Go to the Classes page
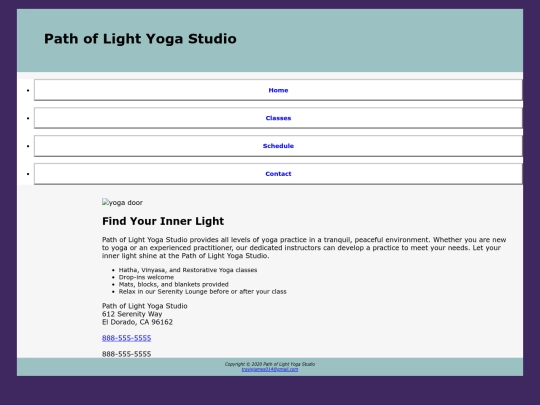This screenshot has height=405, width=540. coord(278,118)
